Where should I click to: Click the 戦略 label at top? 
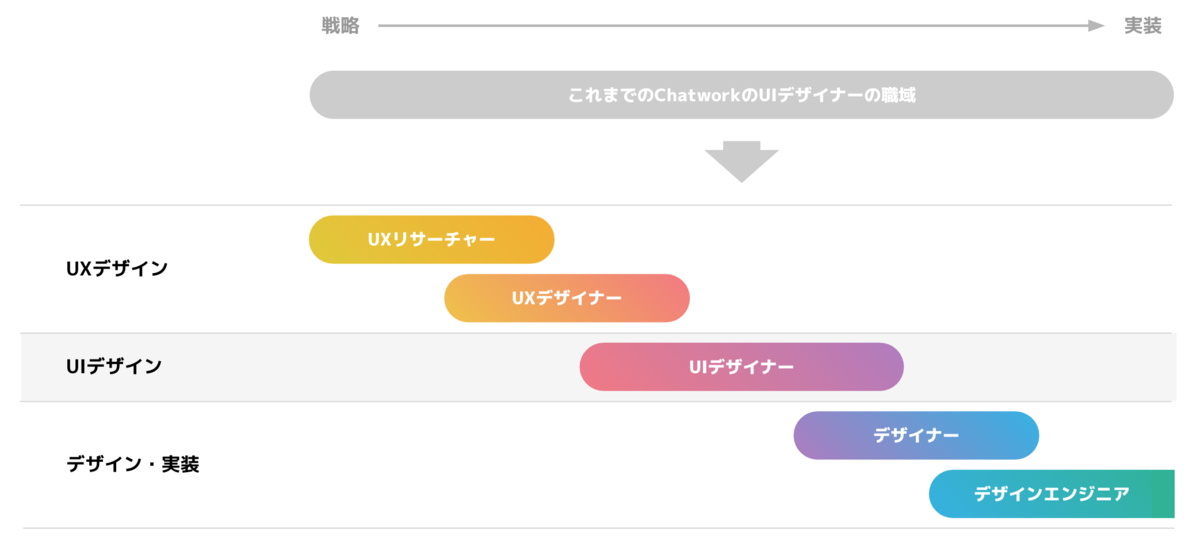point(340,26)
